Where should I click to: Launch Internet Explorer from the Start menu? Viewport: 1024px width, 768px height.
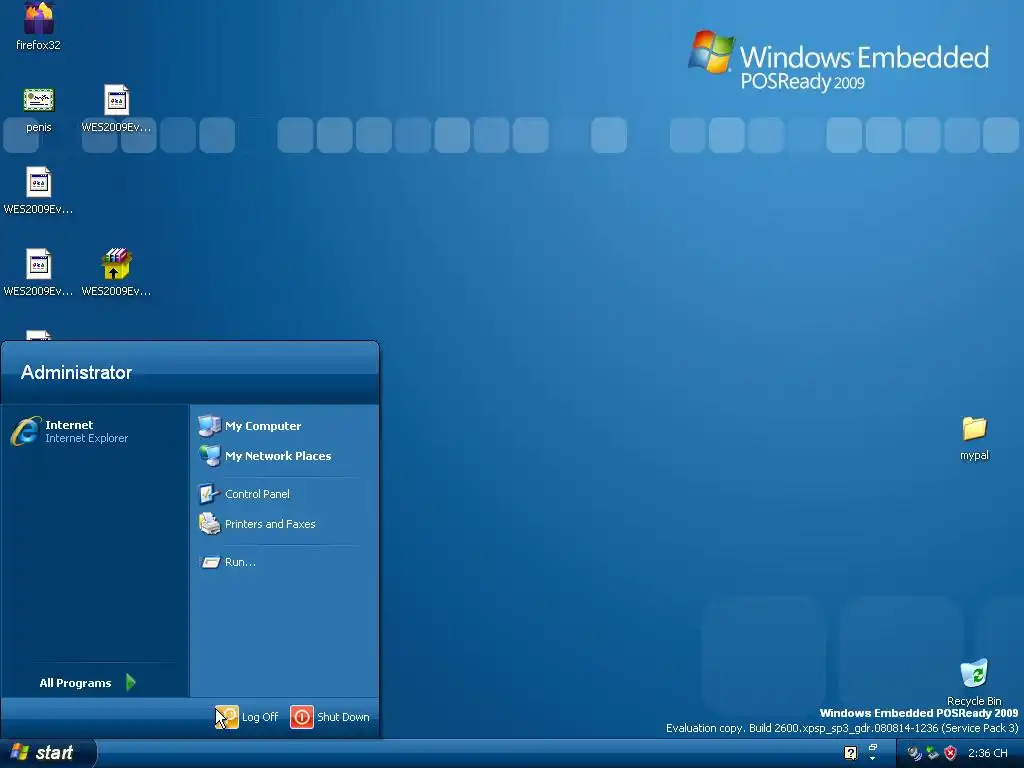point(95,431)
